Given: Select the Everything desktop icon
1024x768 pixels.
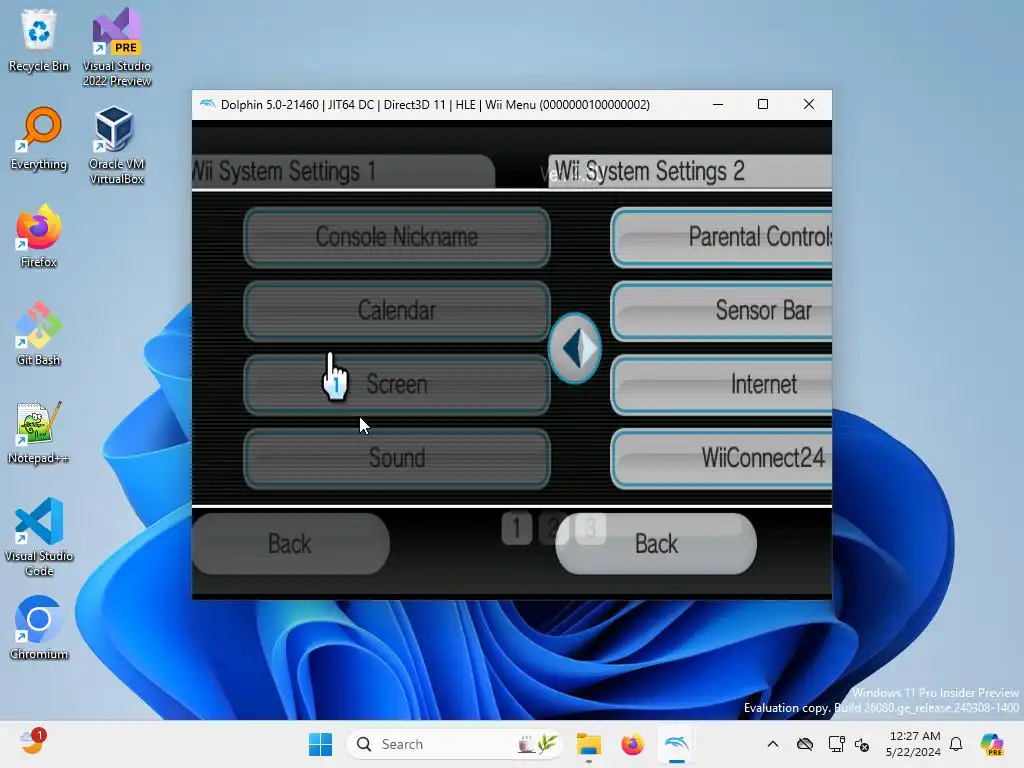Looking at the screenshot, I should click(39, 138).
